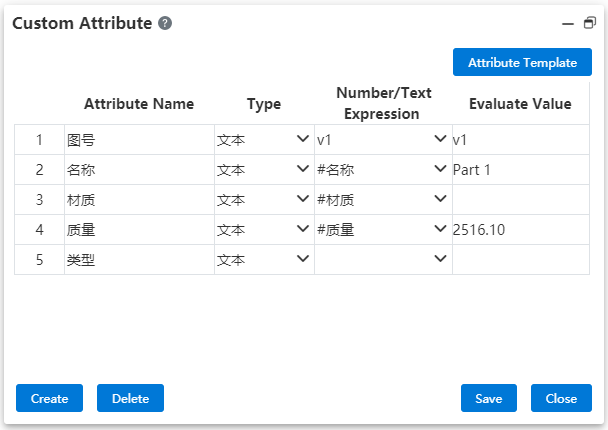The height and width of the screenshot is (430, 608).
Task: Open the help icon beside Custom Attribute
Action: 165,23
